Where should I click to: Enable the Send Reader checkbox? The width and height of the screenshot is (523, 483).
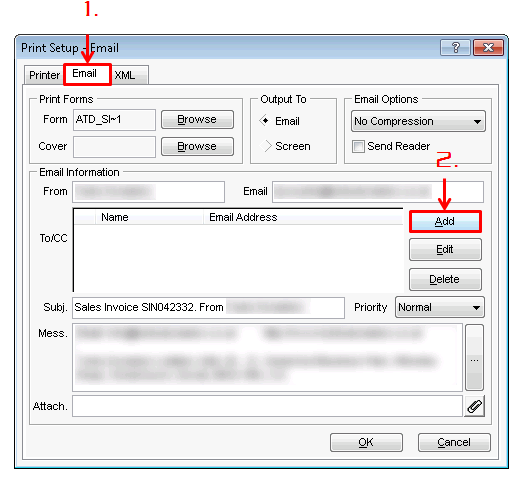click(x=358, y=146)
